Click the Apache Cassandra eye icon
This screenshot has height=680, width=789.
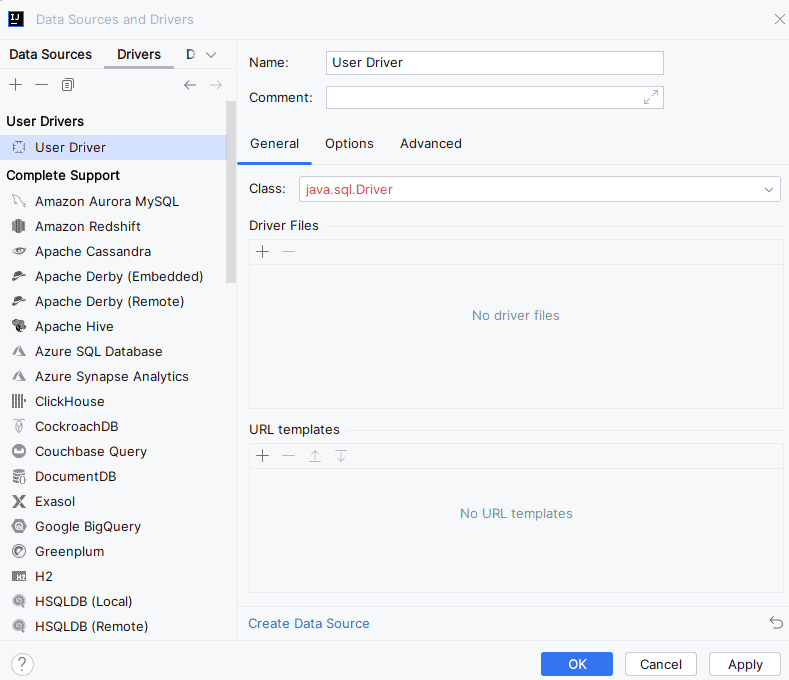(19, 251)
